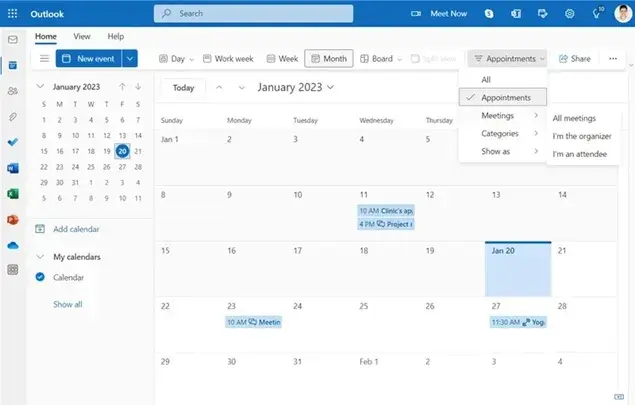Click the Today button
This screenshot has height=405, width=635.
[183, 87]
